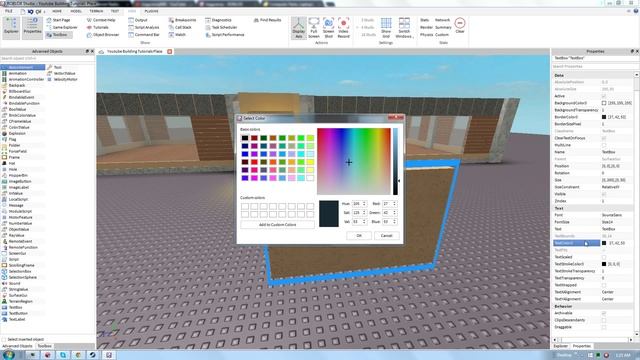Increase the Blue spinner value
Viewport: 640px width, 360px height.
395,220
